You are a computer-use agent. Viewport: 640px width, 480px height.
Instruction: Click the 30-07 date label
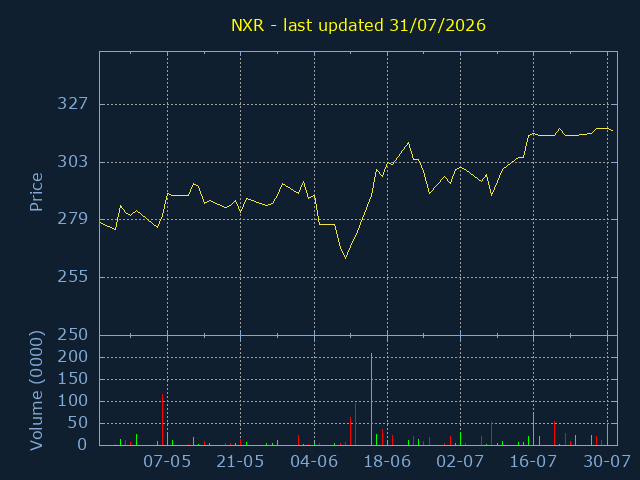(607, 462)
